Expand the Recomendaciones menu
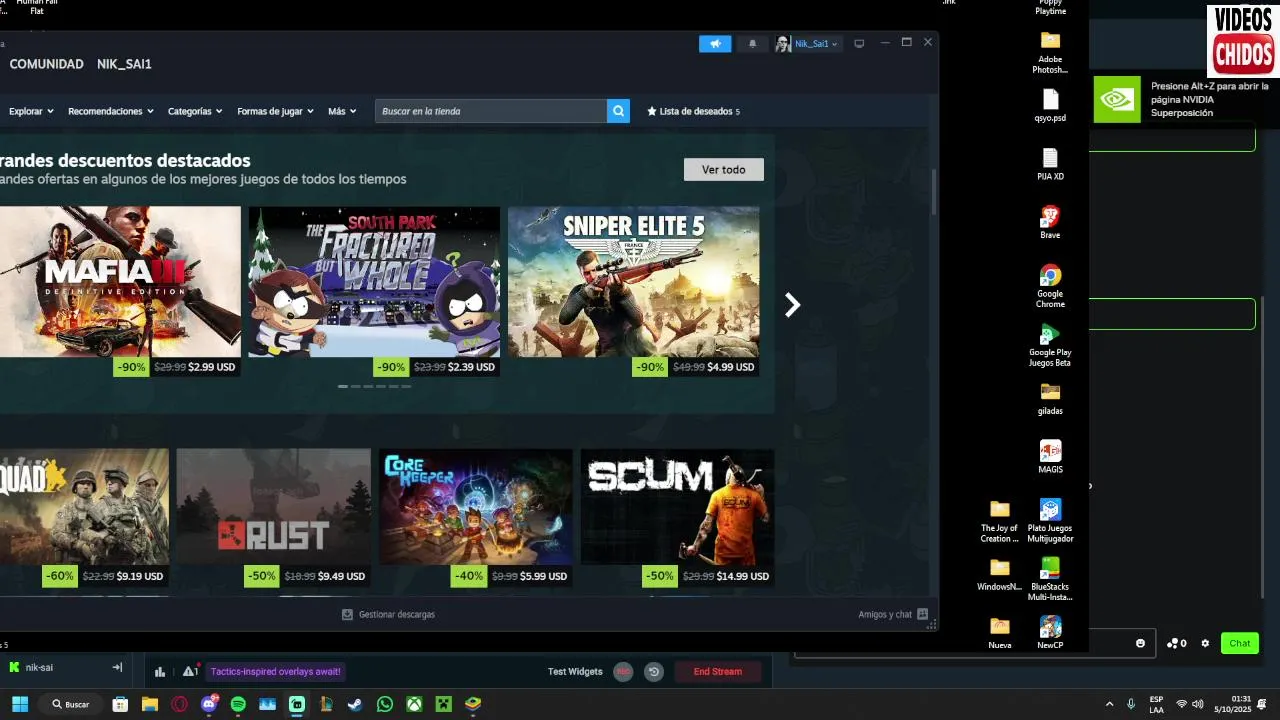This screenshot has height=720, width=1280. pyautogui.click(x=111, y=111)
